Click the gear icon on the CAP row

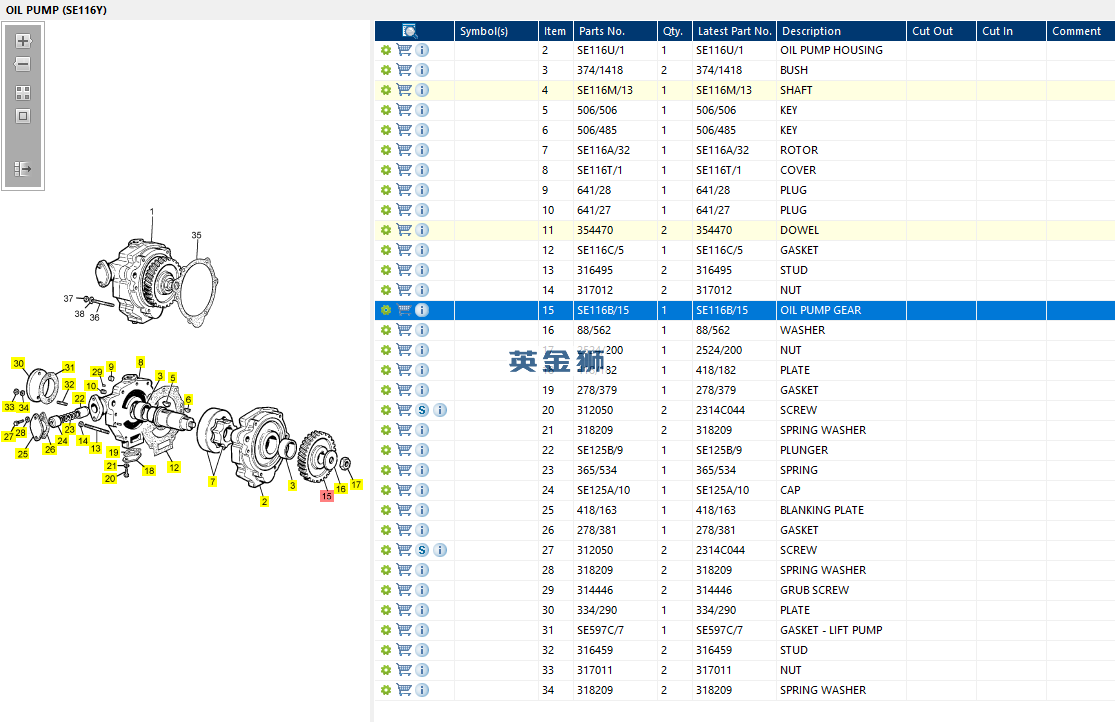click(385, 490)
